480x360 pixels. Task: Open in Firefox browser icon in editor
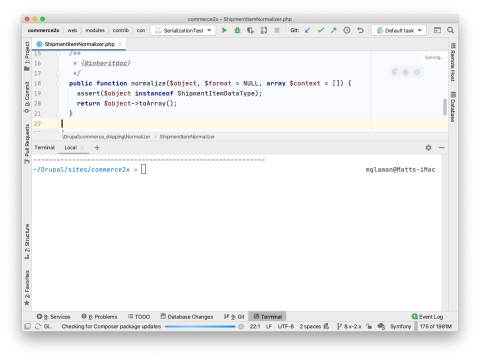pyautogui.click(x=406, y=72)
